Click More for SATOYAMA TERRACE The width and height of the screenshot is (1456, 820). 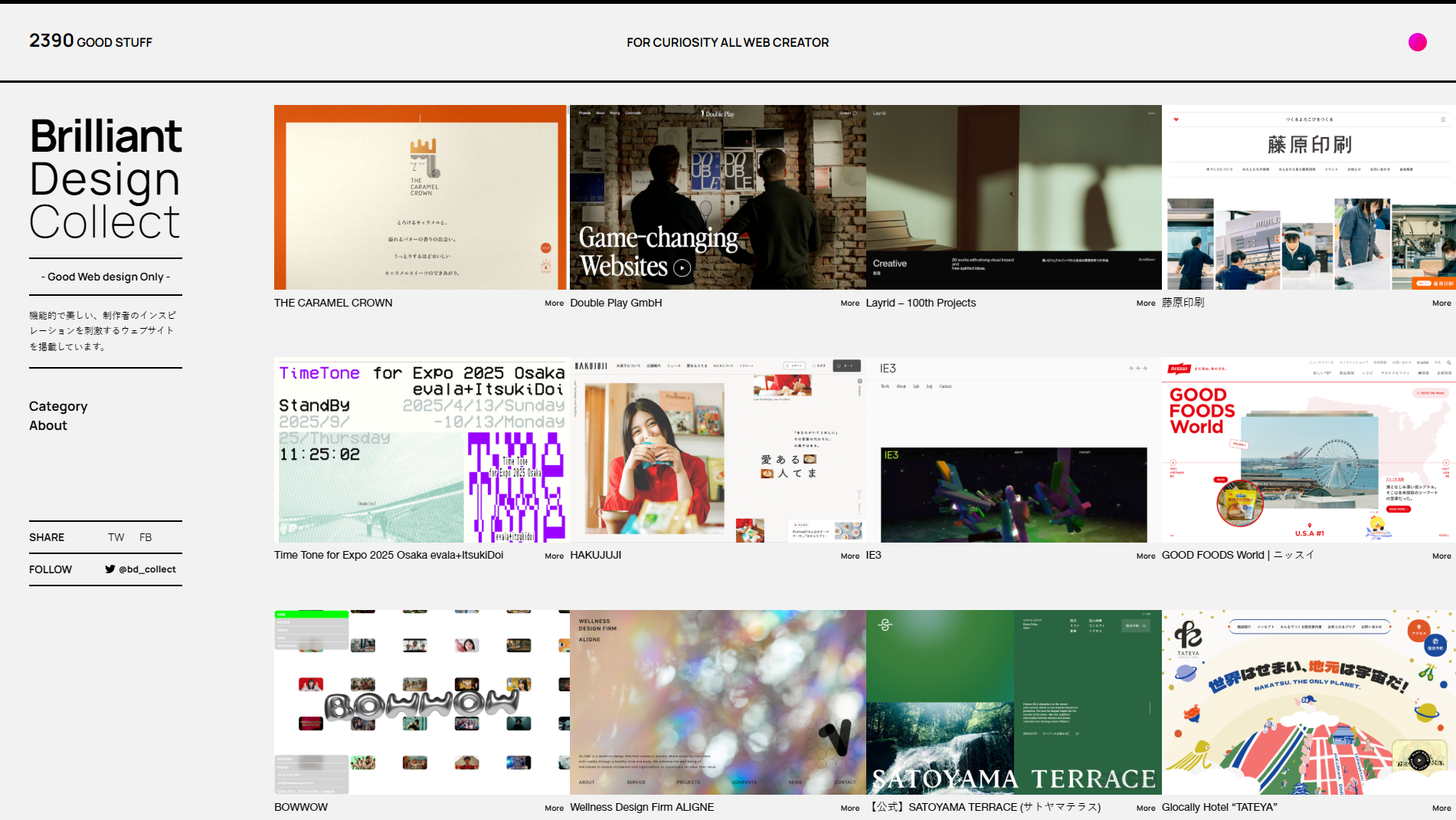(1146, 809)
